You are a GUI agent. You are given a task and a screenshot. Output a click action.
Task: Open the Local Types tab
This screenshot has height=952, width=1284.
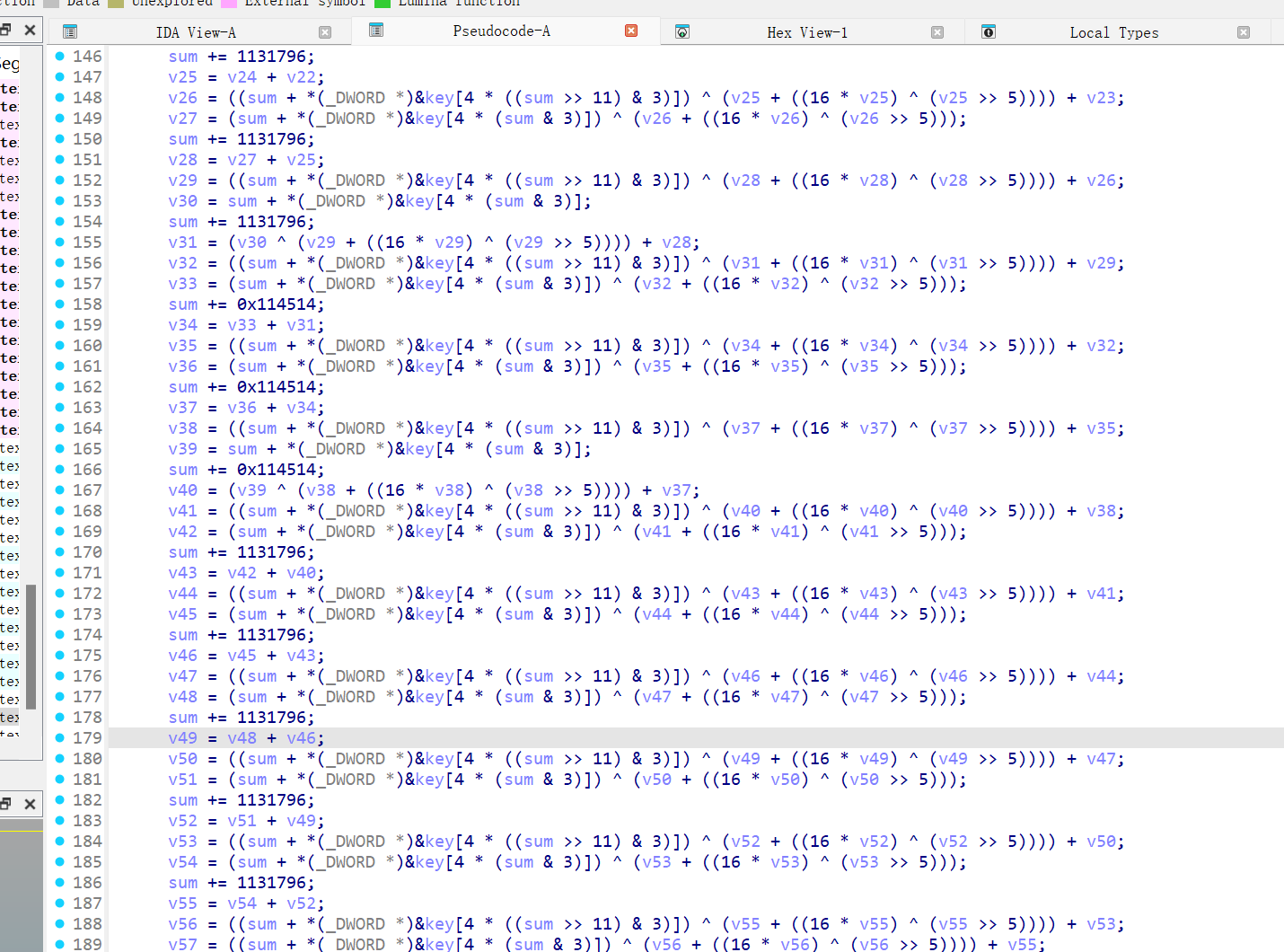coord(1113,32)
